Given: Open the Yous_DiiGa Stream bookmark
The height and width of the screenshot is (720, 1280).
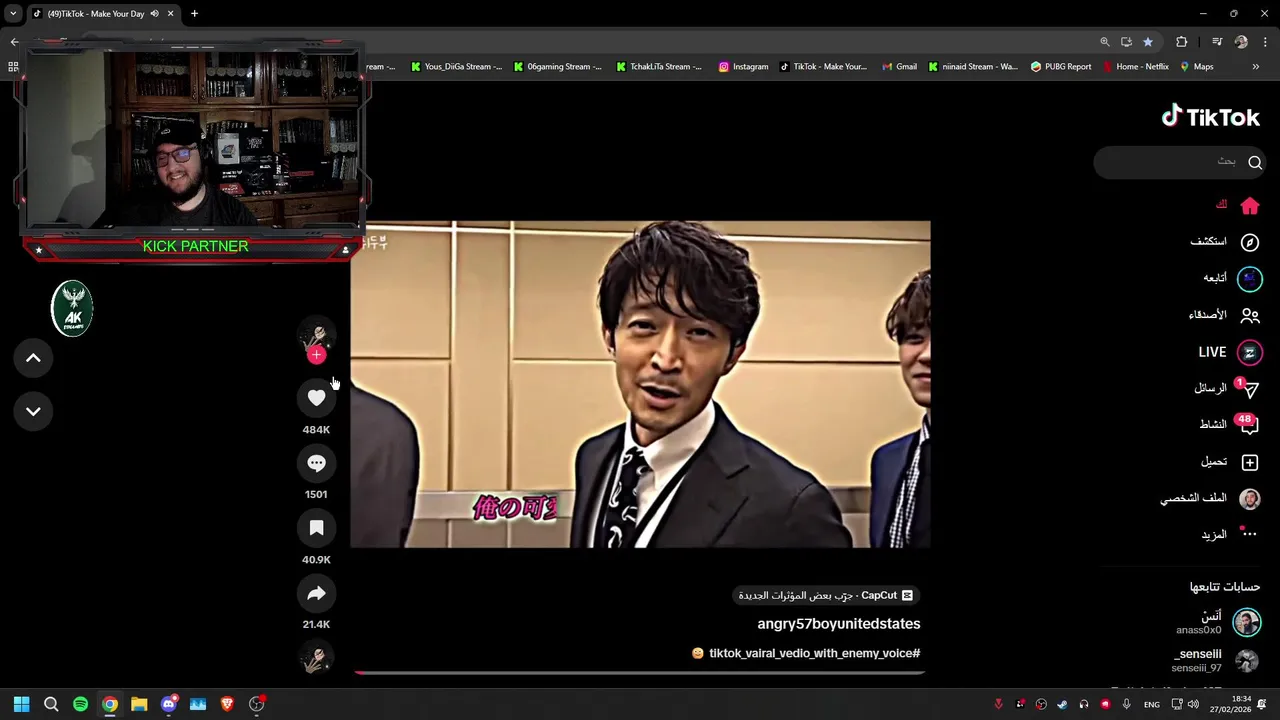Looking at the screenshot, I should [x=456, y=67].
